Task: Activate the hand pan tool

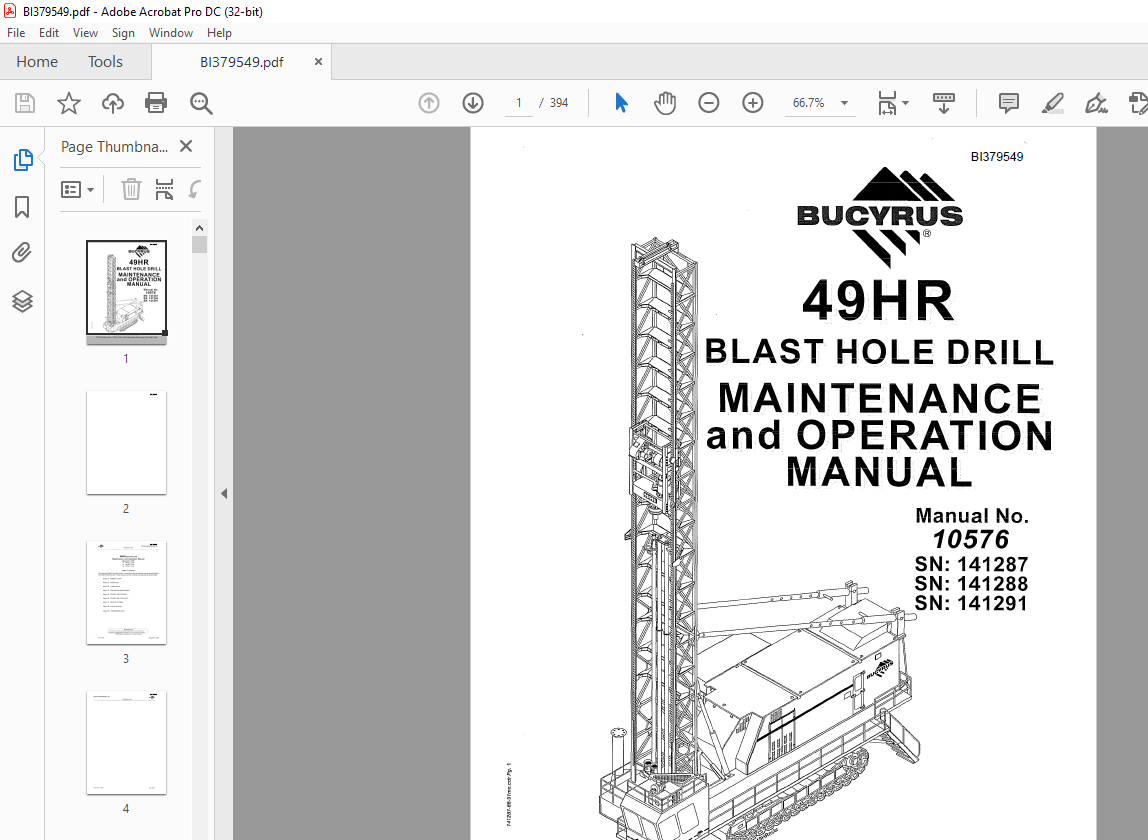Action: tap(665, 103)
